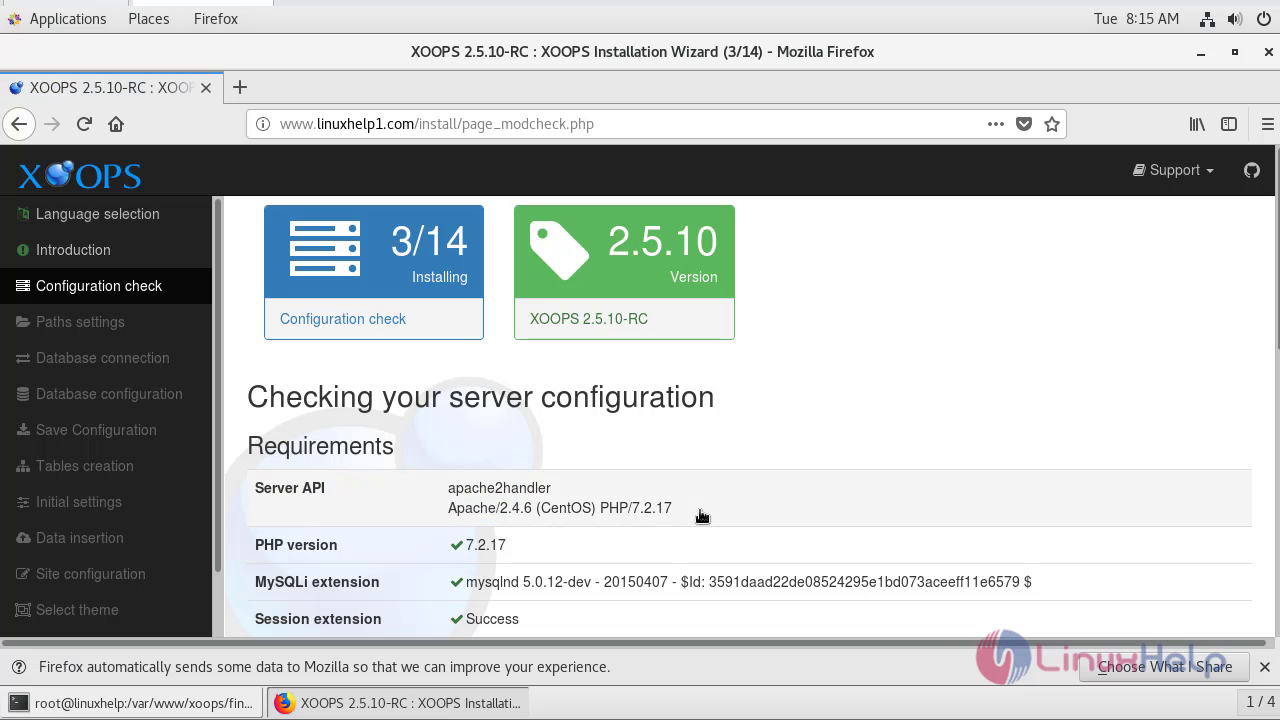Open the Library bookmarks icon
1280x720 pixels.
tap(1197, 124)
